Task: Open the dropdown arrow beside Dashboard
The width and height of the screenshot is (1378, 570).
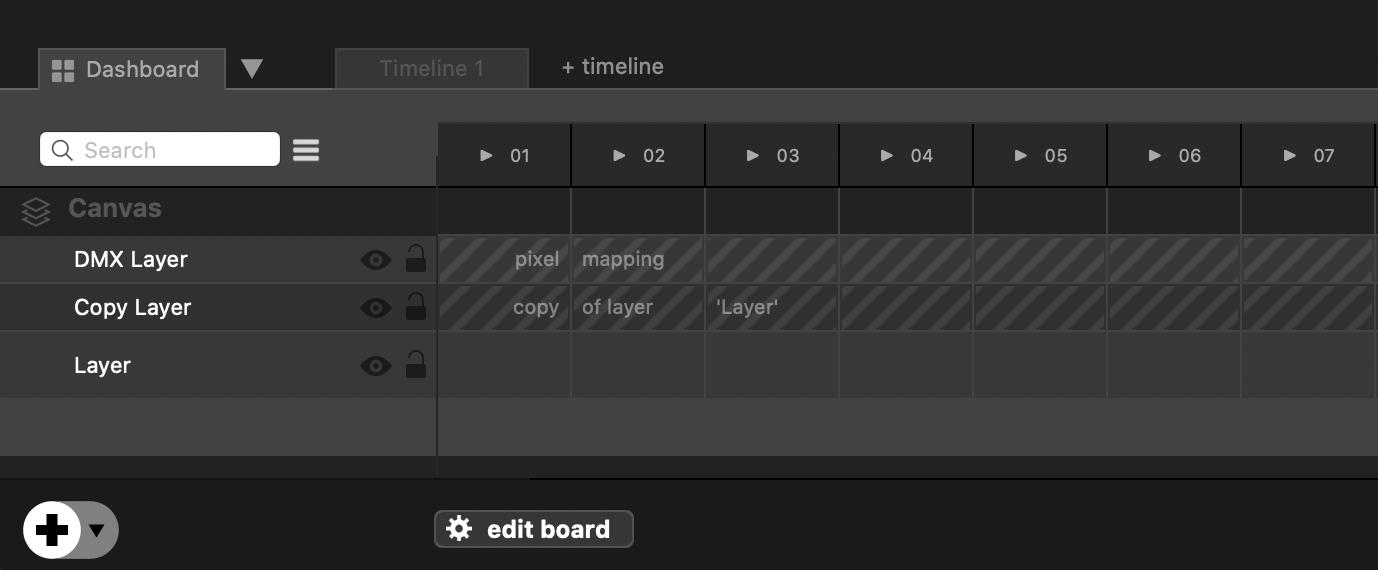Action: pyautogui.click(x=252, y=68)
